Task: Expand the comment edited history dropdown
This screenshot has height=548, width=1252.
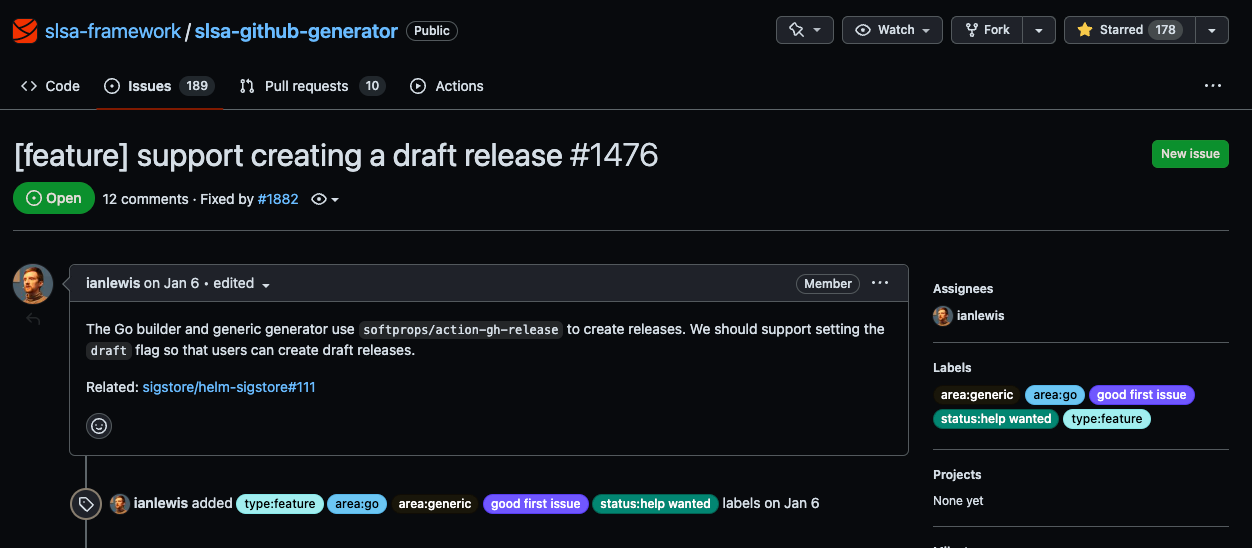Action: [242, 283]
